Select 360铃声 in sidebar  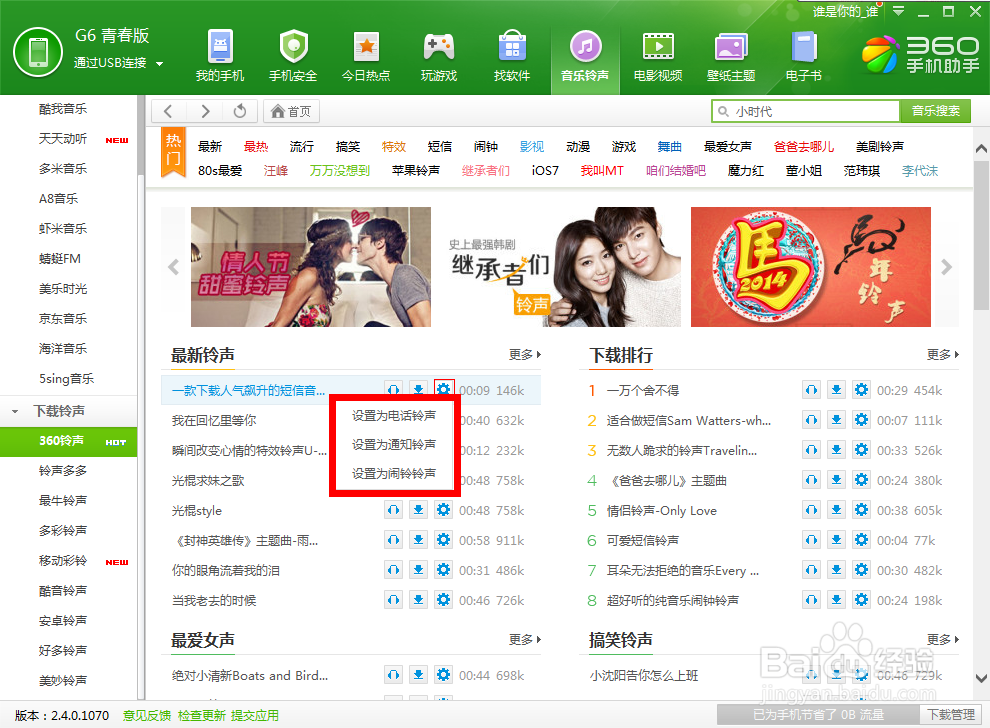[68, 441]
